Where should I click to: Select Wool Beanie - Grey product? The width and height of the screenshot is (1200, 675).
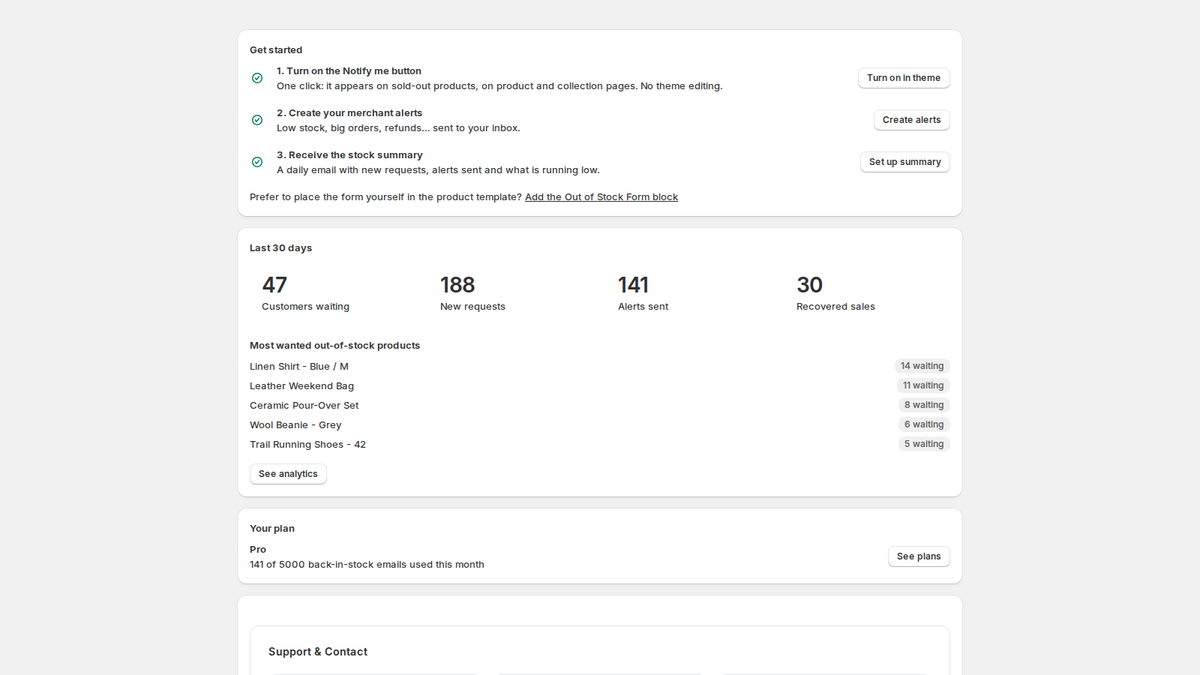pyautogui.click(x=296, y=425)
